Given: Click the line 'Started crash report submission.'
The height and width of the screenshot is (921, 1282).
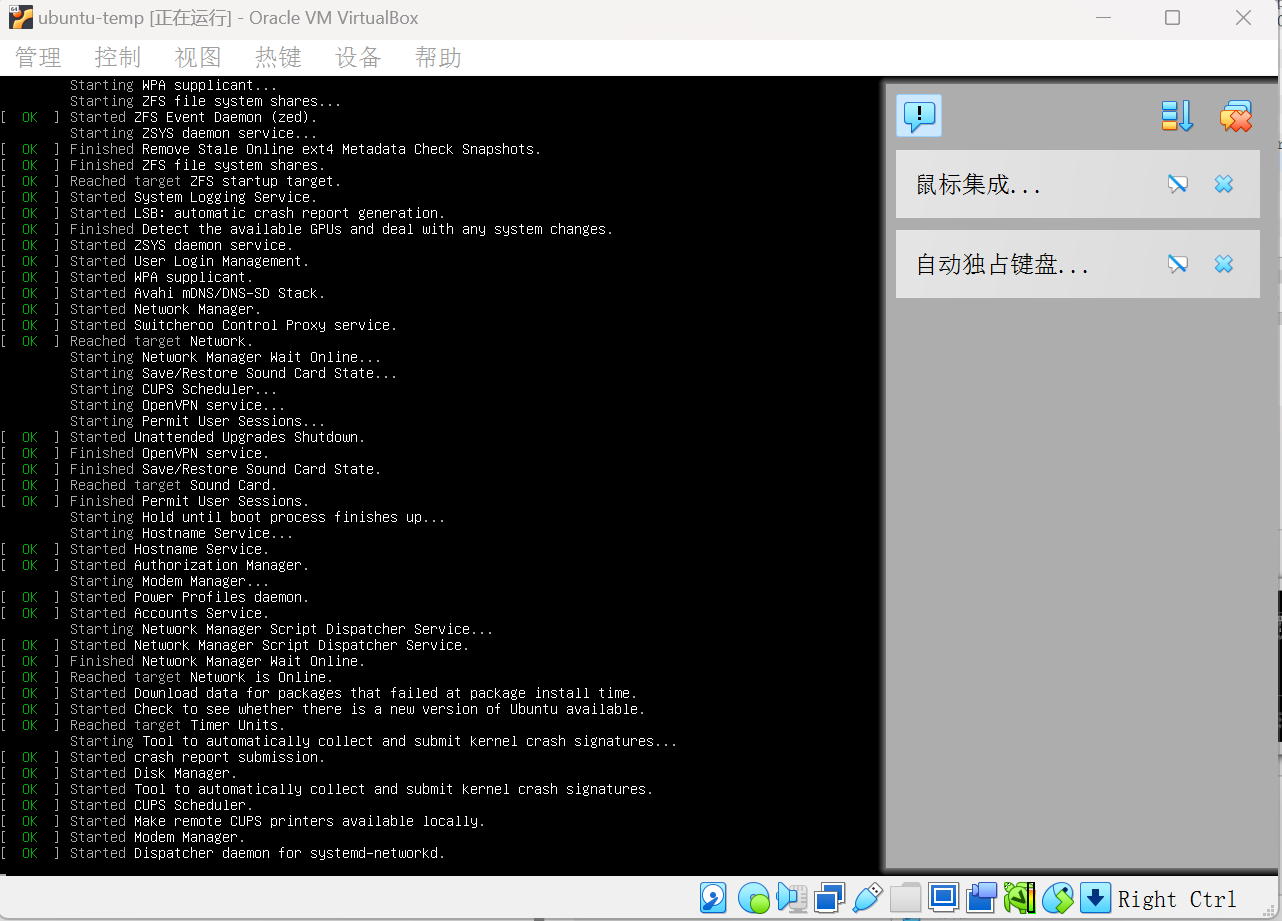Looking at the screenshot, I should [197, 757].
